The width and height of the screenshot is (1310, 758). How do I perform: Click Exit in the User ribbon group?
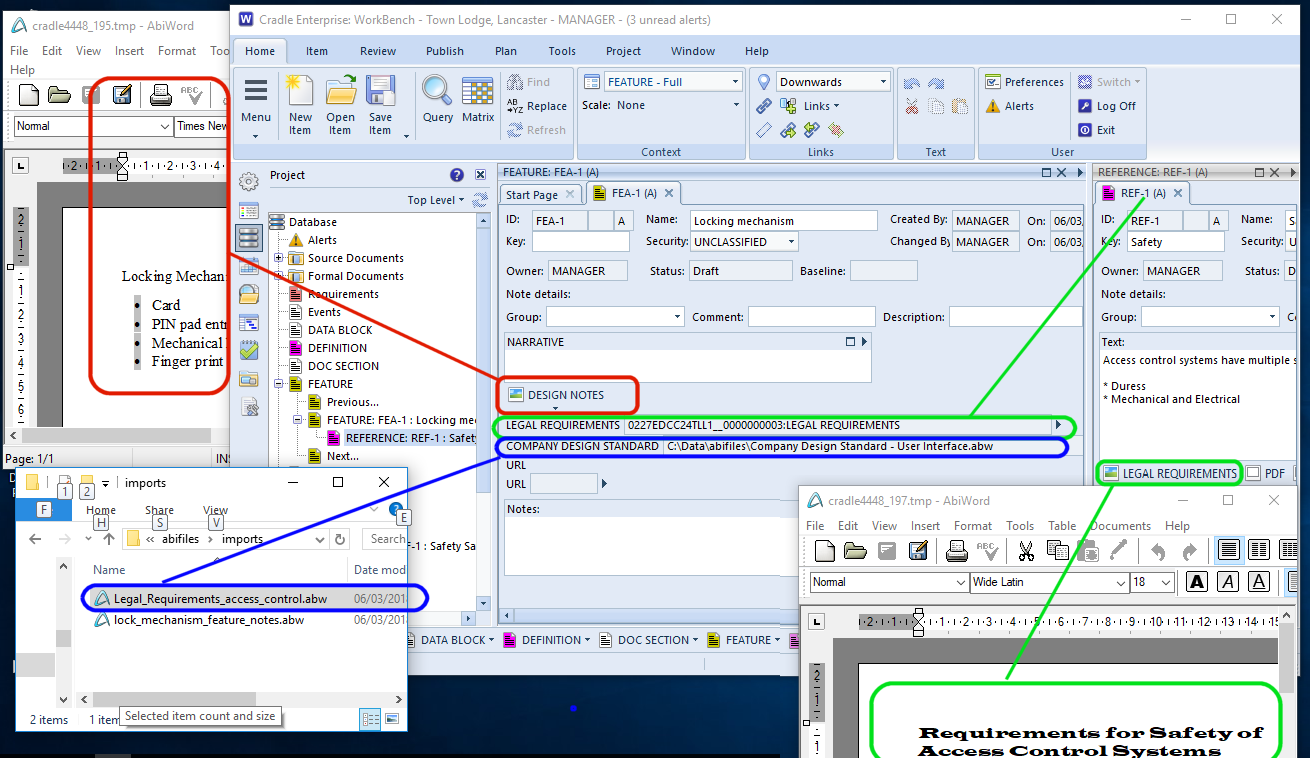[1096, 130]
